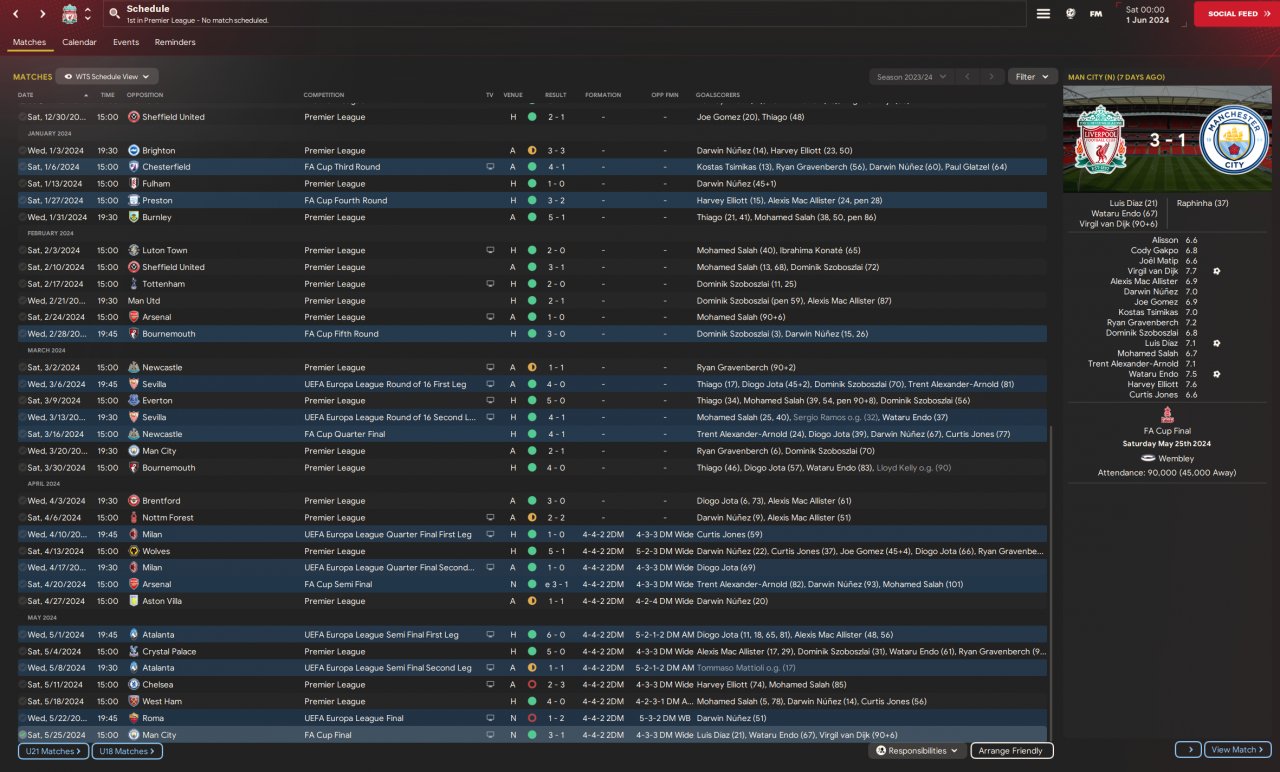Tick the selection circle for Crystal Palace 5/4/2024

pos(22,651)
